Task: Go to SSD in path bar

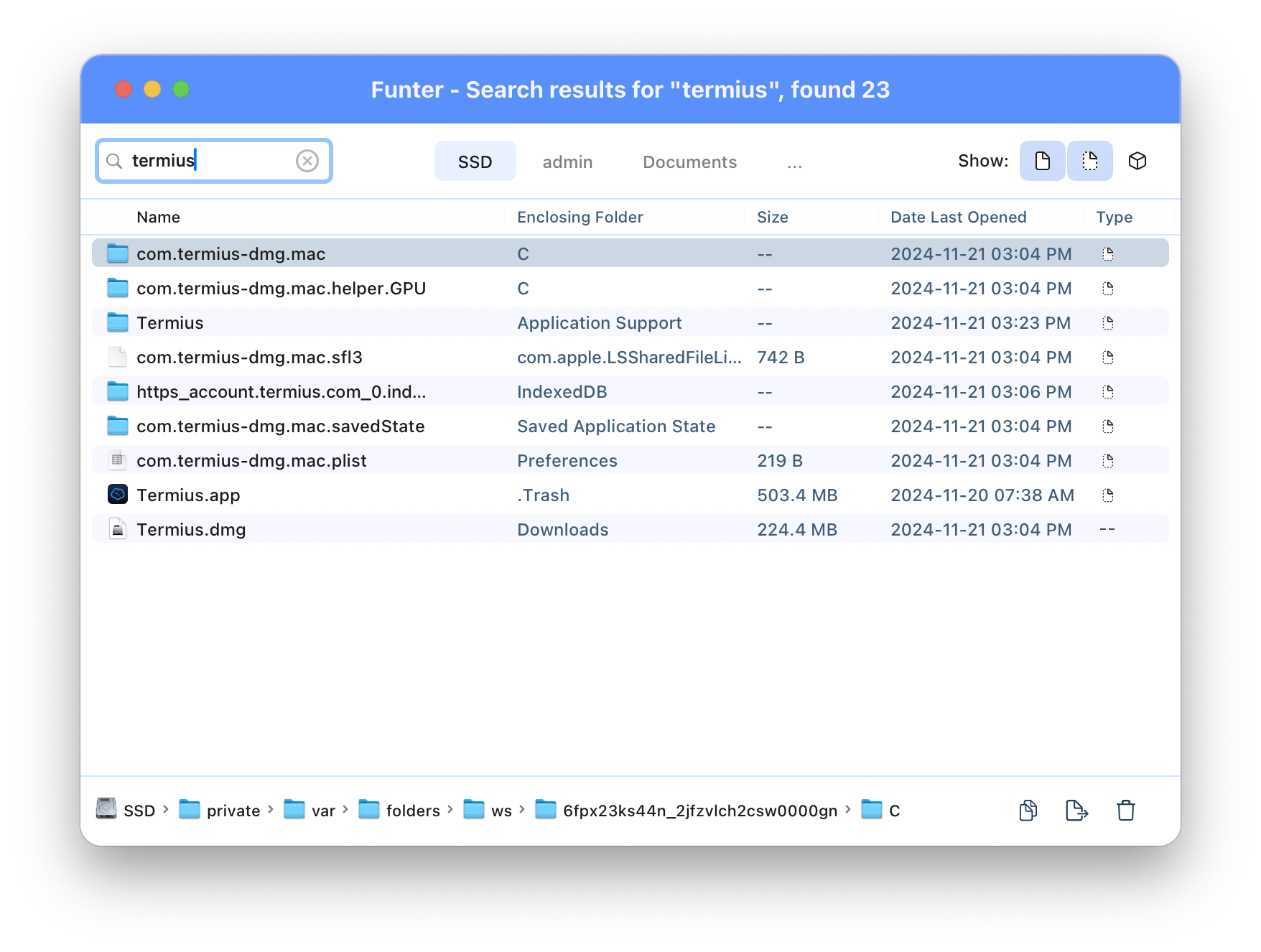Action: tap(126, 810)
